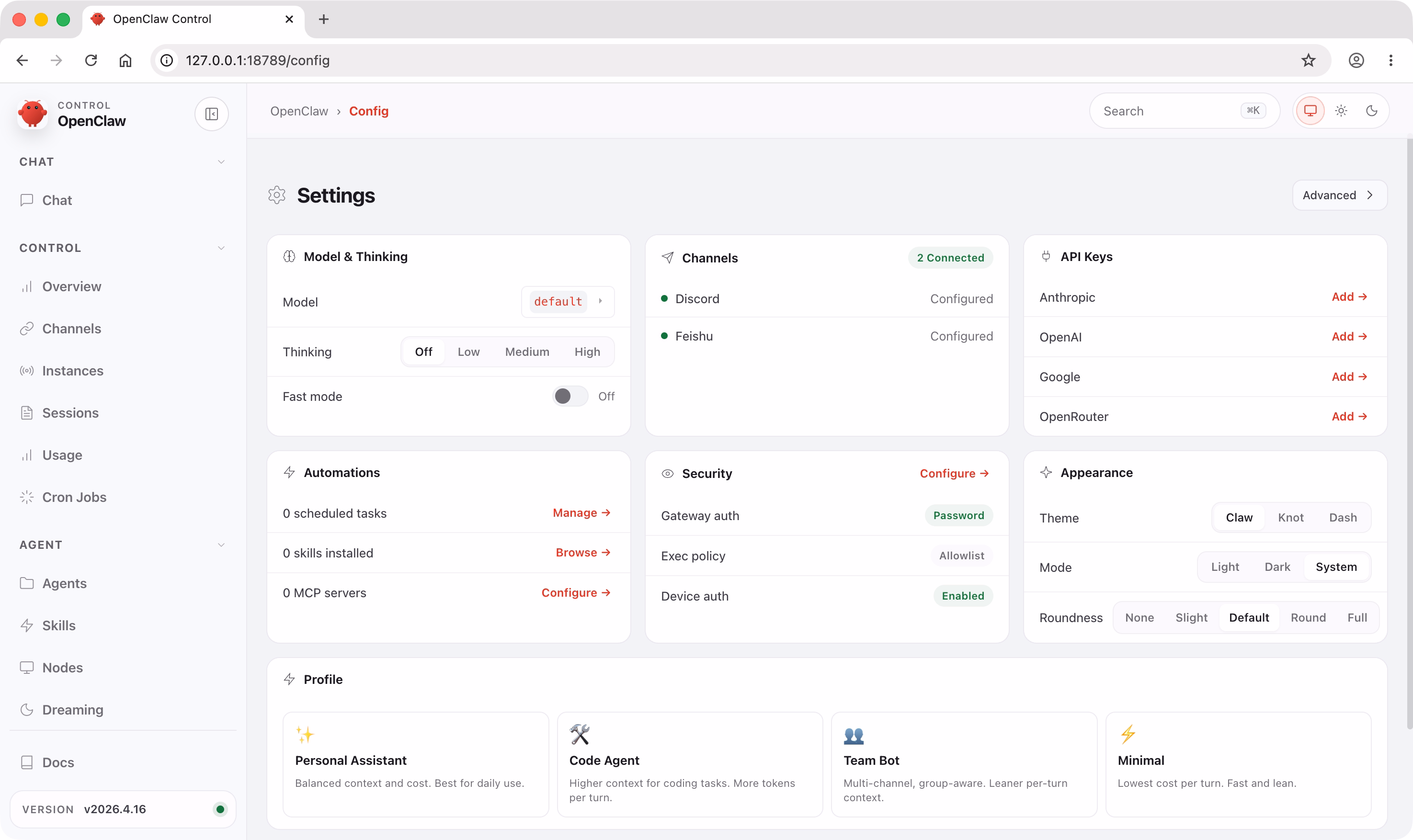Collapse the AGENT sidebar section
The height and width of the screenshot is (840, 1413).
[x=221, y=545]
